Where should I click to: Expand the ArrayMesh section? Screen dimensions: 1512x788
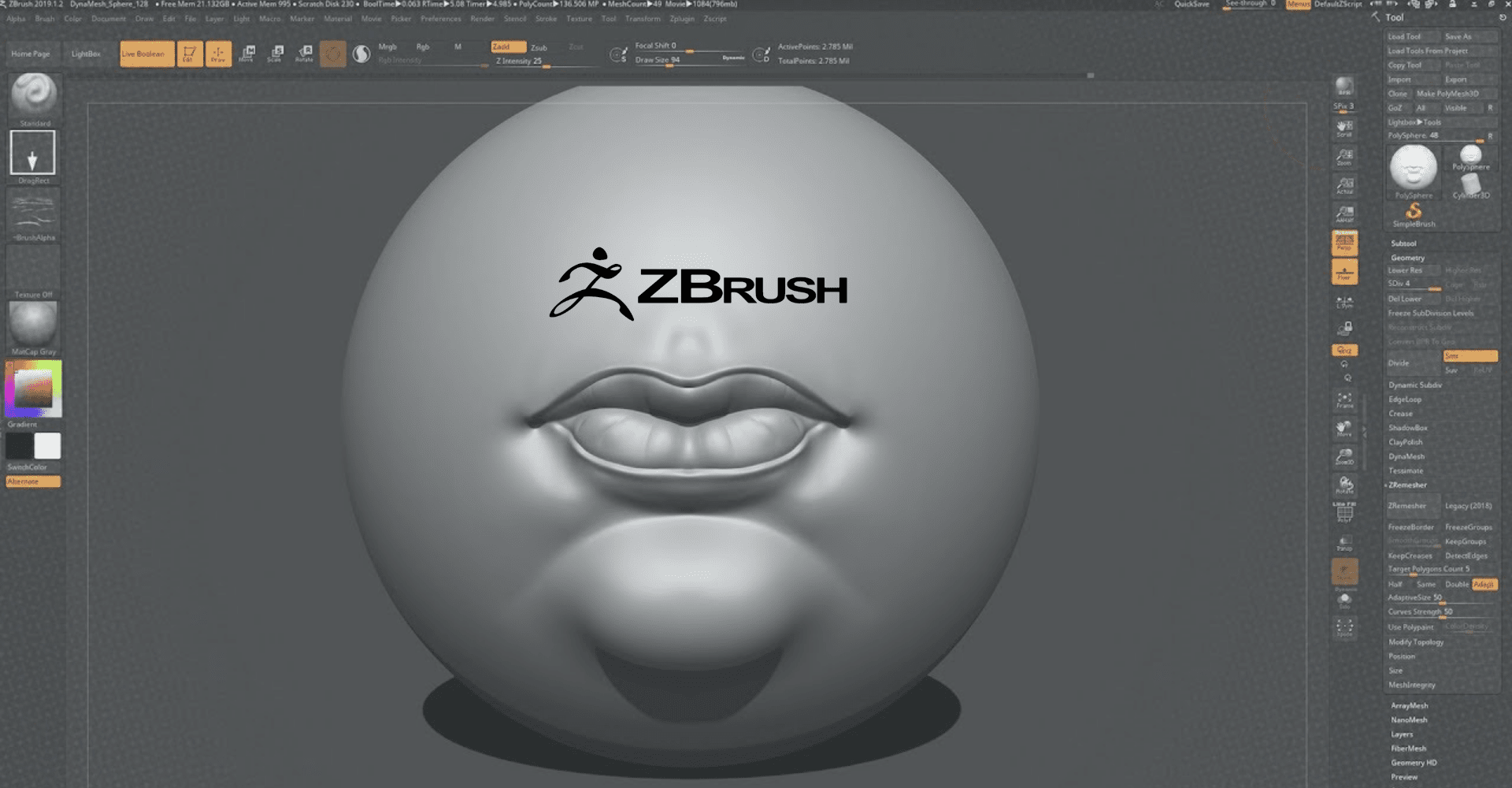click(x=1409, y=706)
